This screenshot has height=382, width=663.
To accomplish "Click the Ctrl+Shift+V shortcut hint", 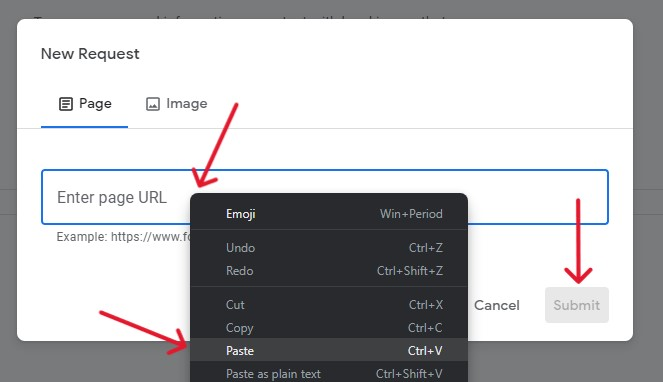I will pos(409,374).
